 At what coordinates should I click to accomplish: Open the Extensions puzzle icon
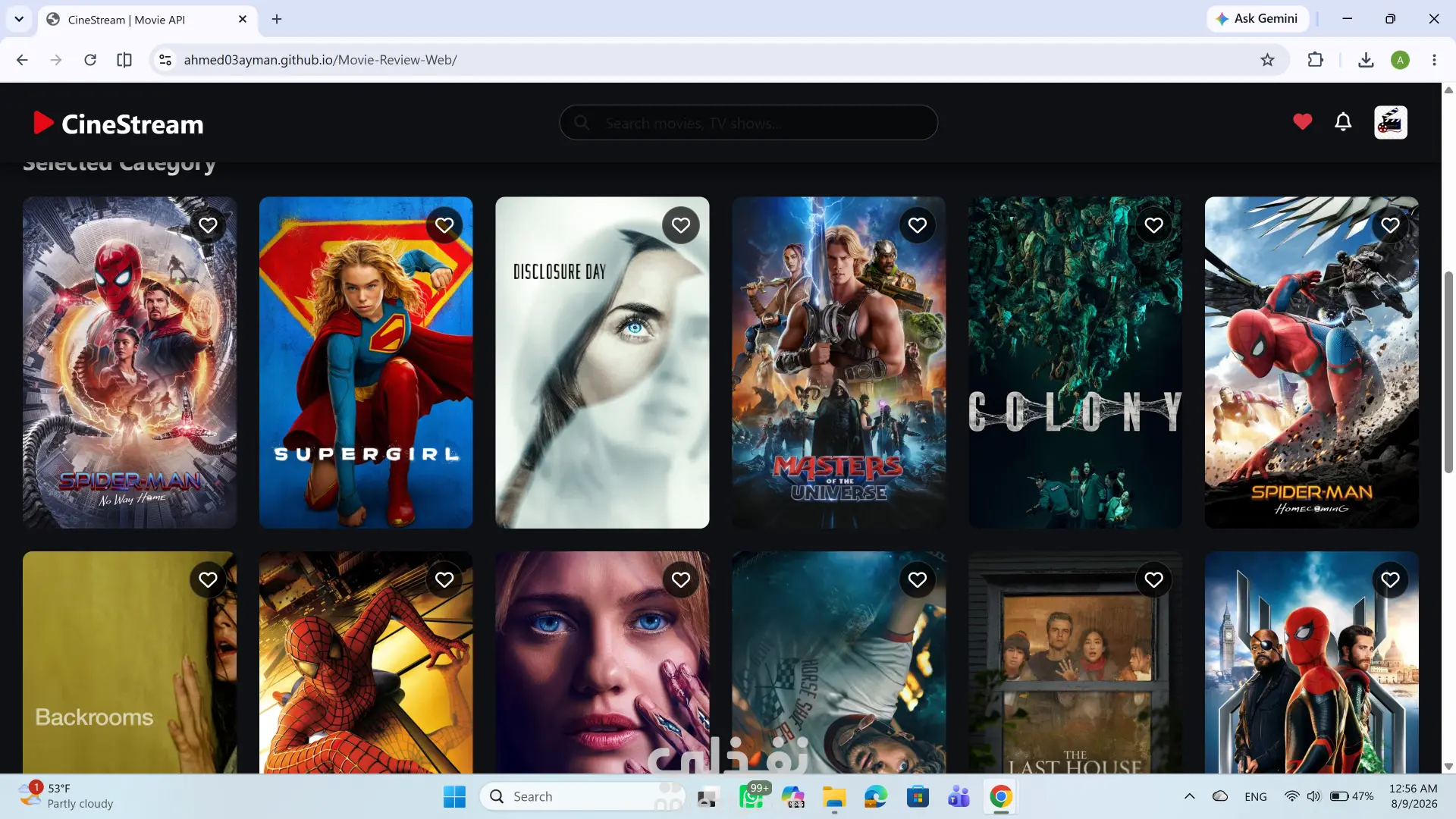pos(1316,60)
